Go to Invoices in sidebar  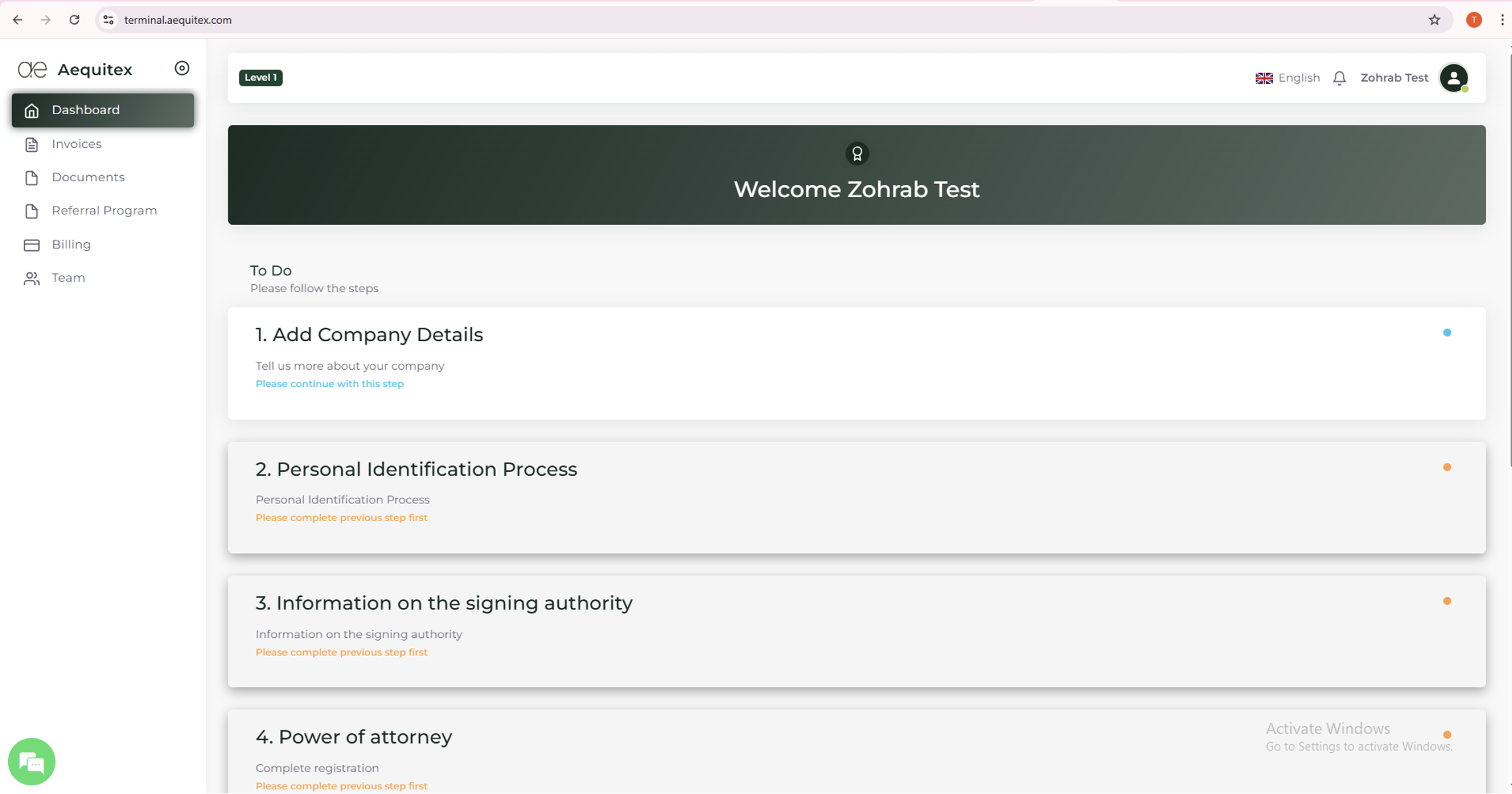(76, 144)
